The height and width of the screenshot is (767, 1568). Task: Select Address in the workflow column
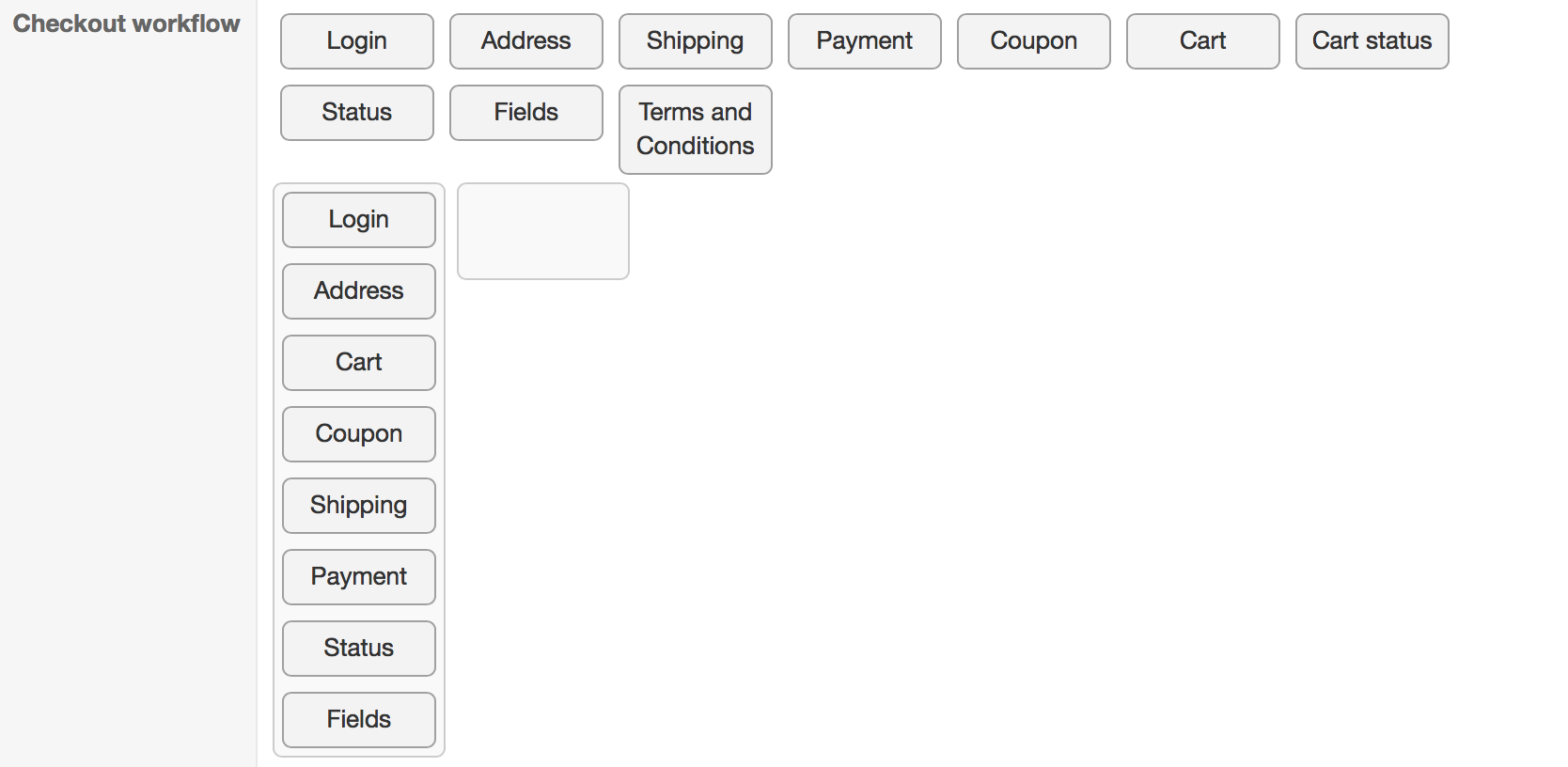[359, 291]
